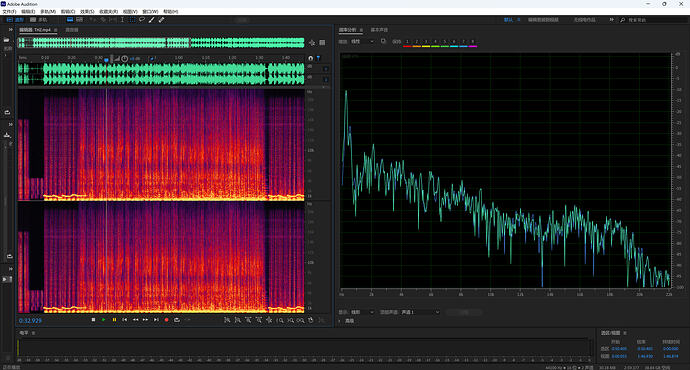This screenshot has height=370, width=690.
Task: Adjust the HUD volume knob
Action: (125, 59)
